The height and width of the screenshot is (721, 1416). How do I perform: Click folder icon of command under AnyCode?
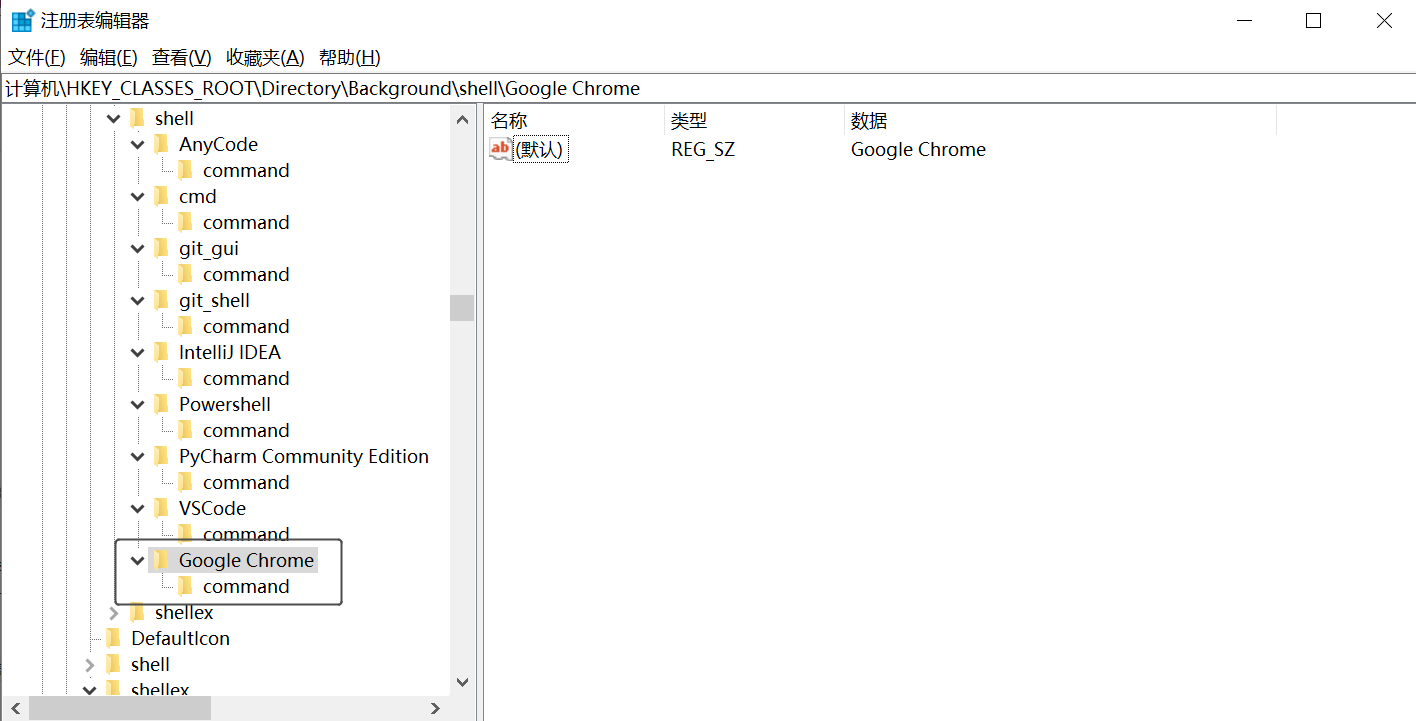tap(185, 170)
